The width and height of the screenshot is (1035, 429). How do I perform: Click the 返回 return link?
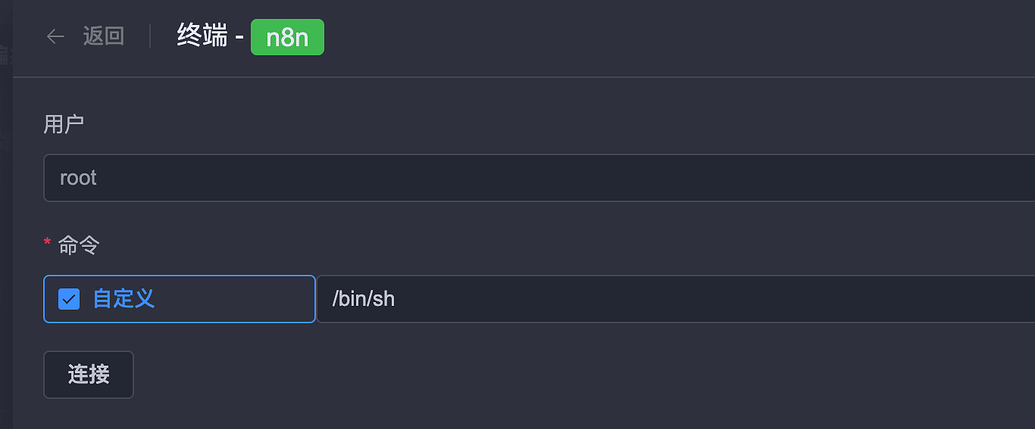pyautogui.click(x=103, y=37)
